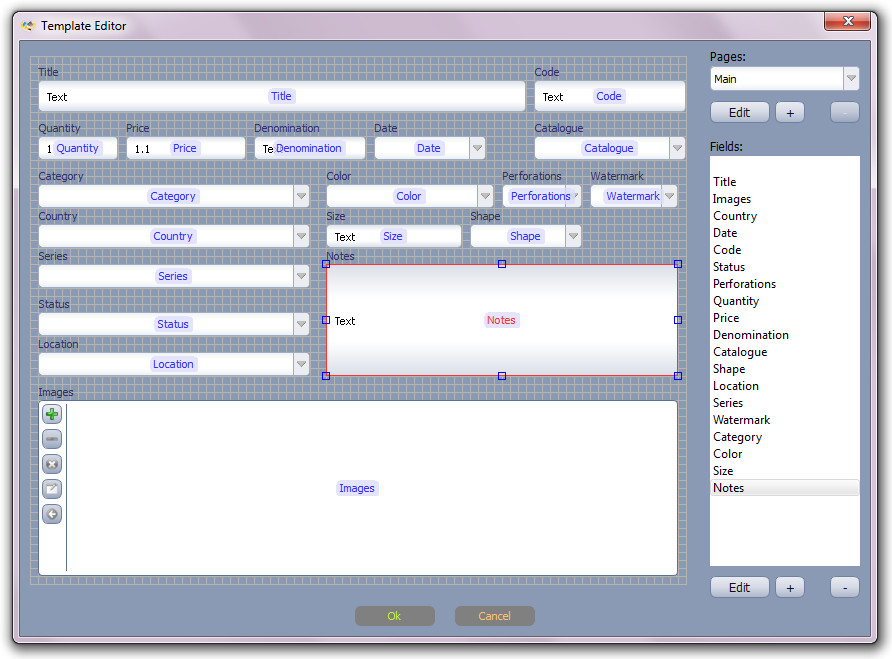Select the Images panel area
892x659 pixels.
[x=358, y=488]
